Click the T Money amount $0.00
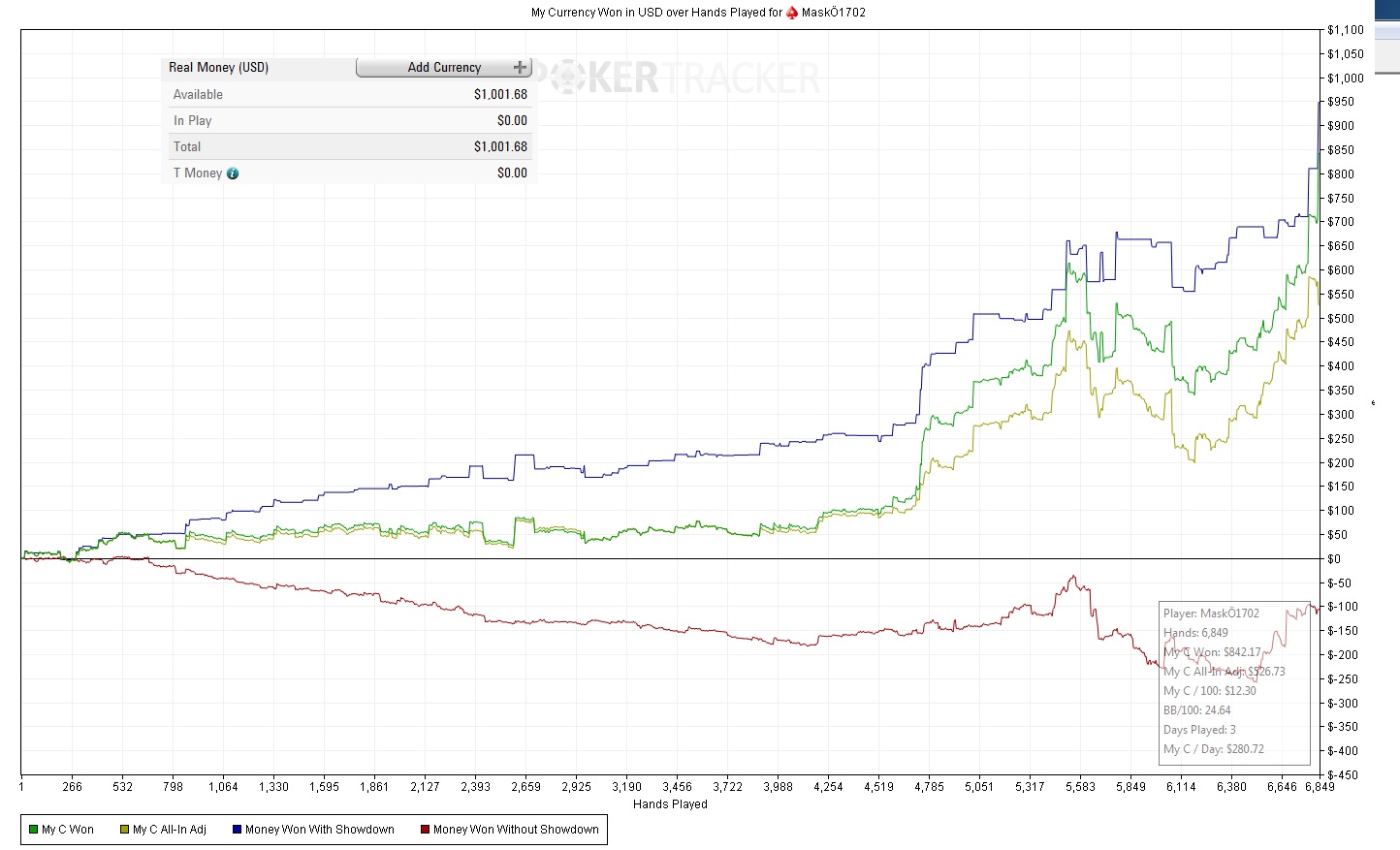Image resolution: width=1400 pixels, height=850 pixels. tap(512, 173)
